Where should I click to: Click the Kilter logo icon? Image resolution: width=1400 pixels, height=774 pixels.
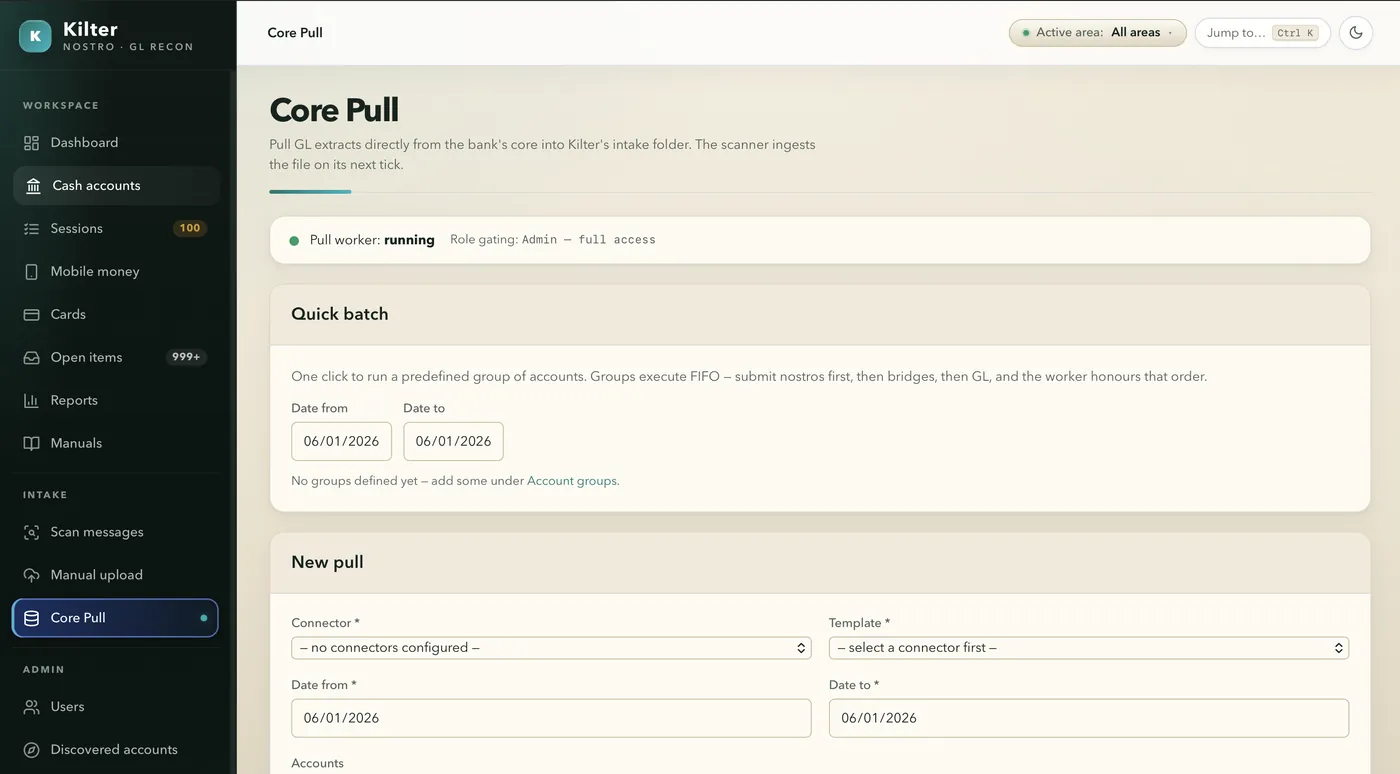click(35, 36)
